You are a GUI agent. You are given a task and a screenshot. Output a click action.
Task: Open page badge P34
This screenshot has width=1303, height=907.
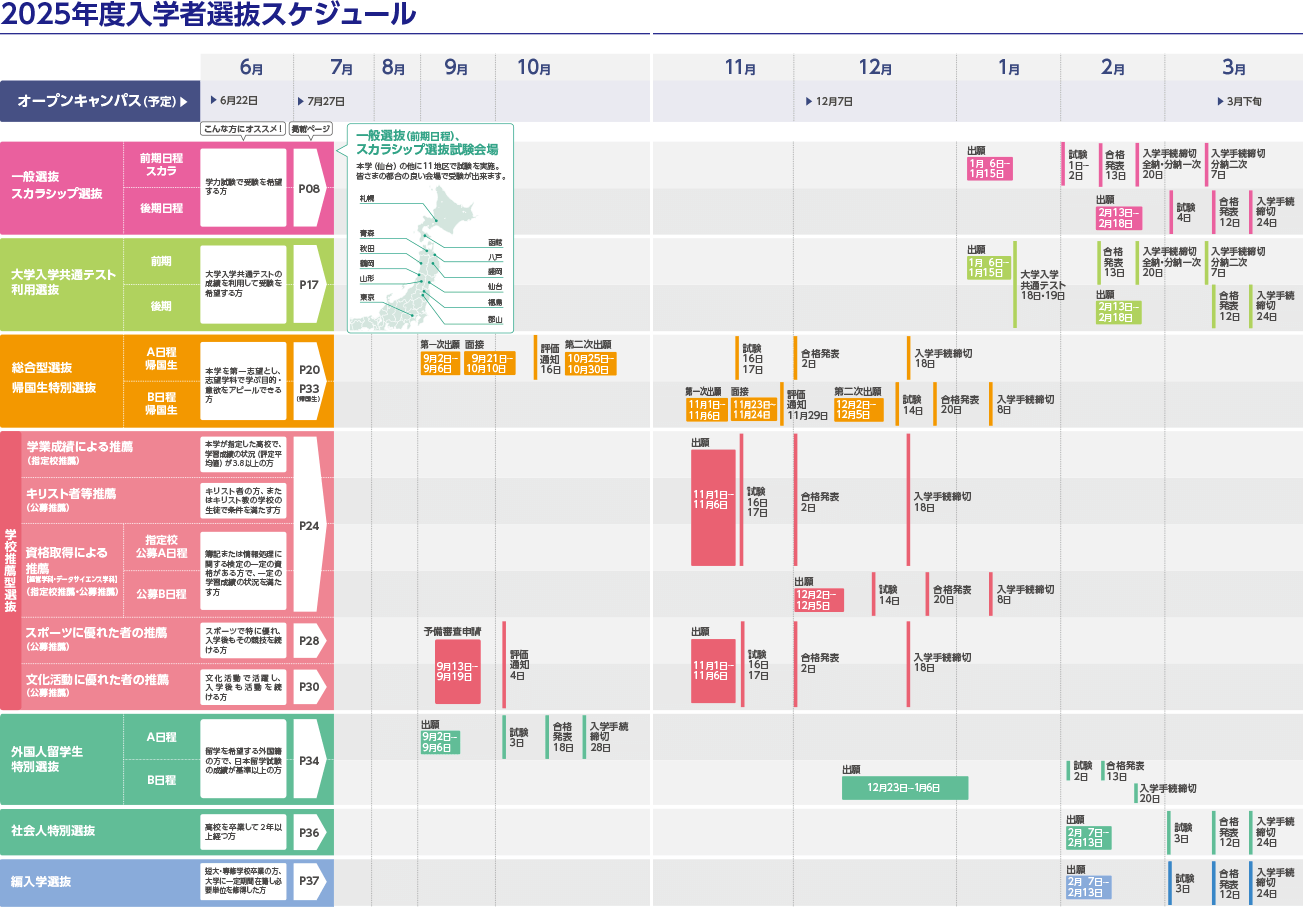click(x=310, y=760)
